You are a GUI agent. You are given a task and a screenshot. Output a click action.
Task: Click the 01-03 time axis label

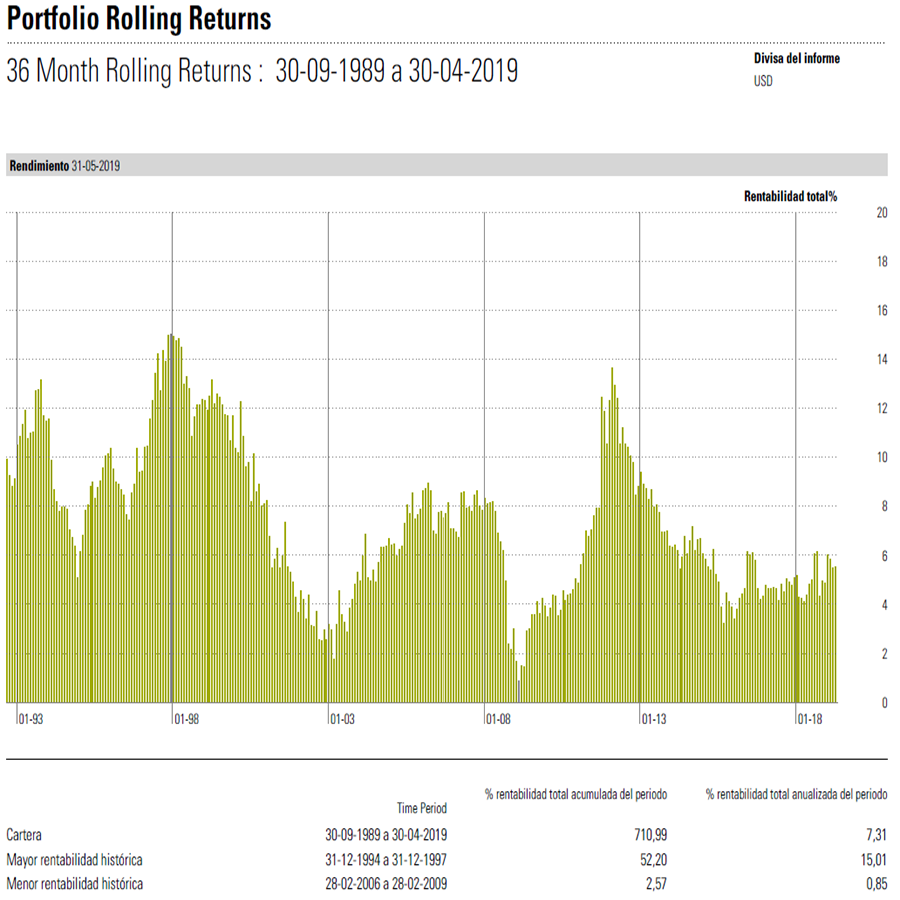pyautogui.click(x=342, y=719)
